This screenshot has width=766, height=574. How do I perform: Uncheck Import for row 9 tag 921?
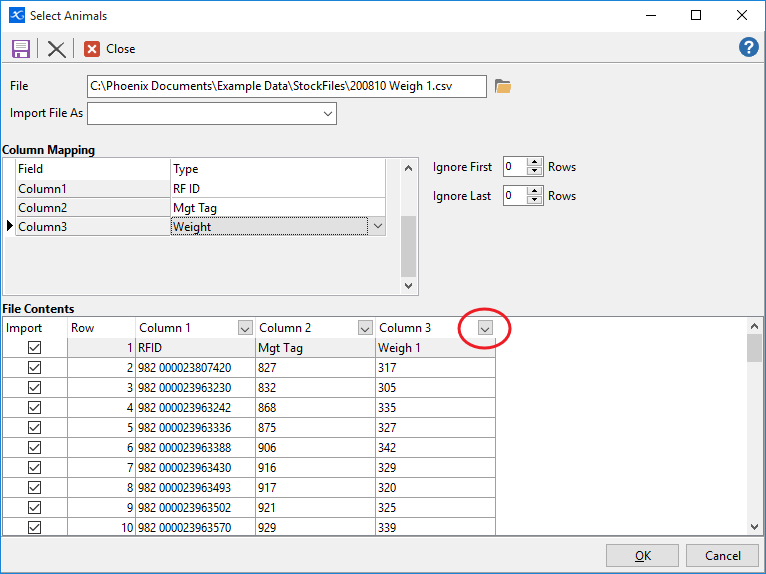34,508
